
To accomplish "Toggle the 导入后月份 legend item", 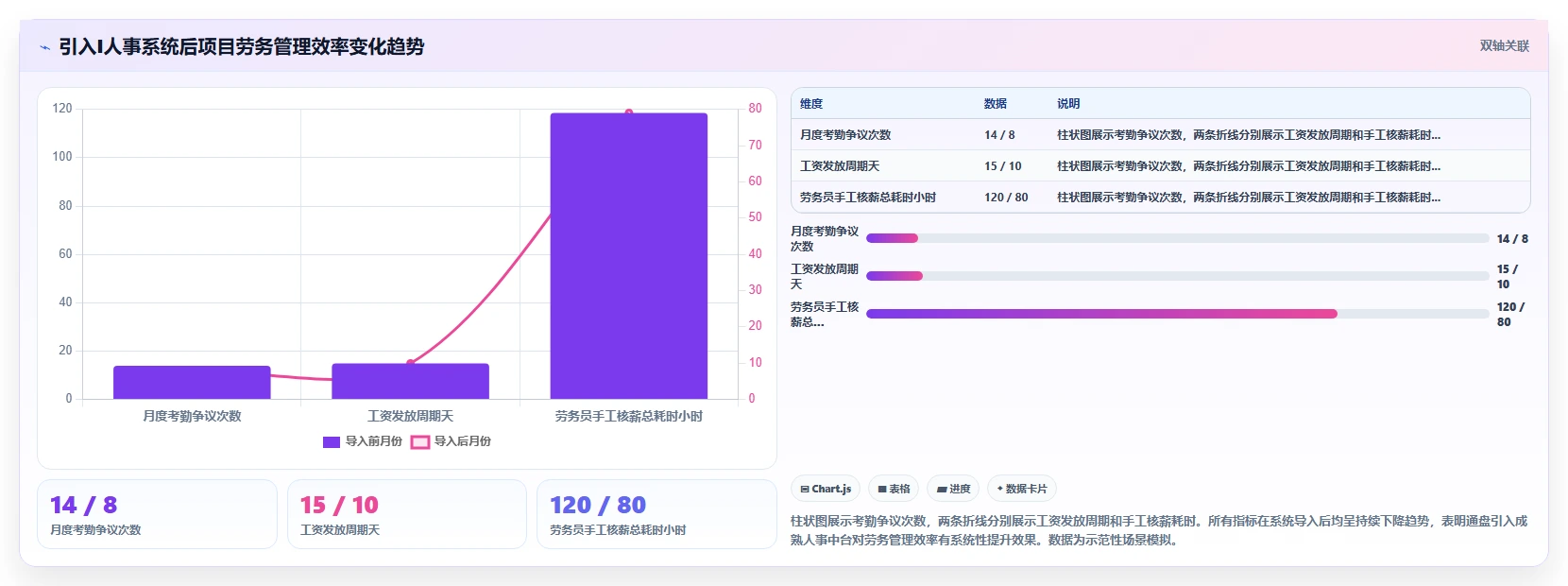I will point(452,441).
